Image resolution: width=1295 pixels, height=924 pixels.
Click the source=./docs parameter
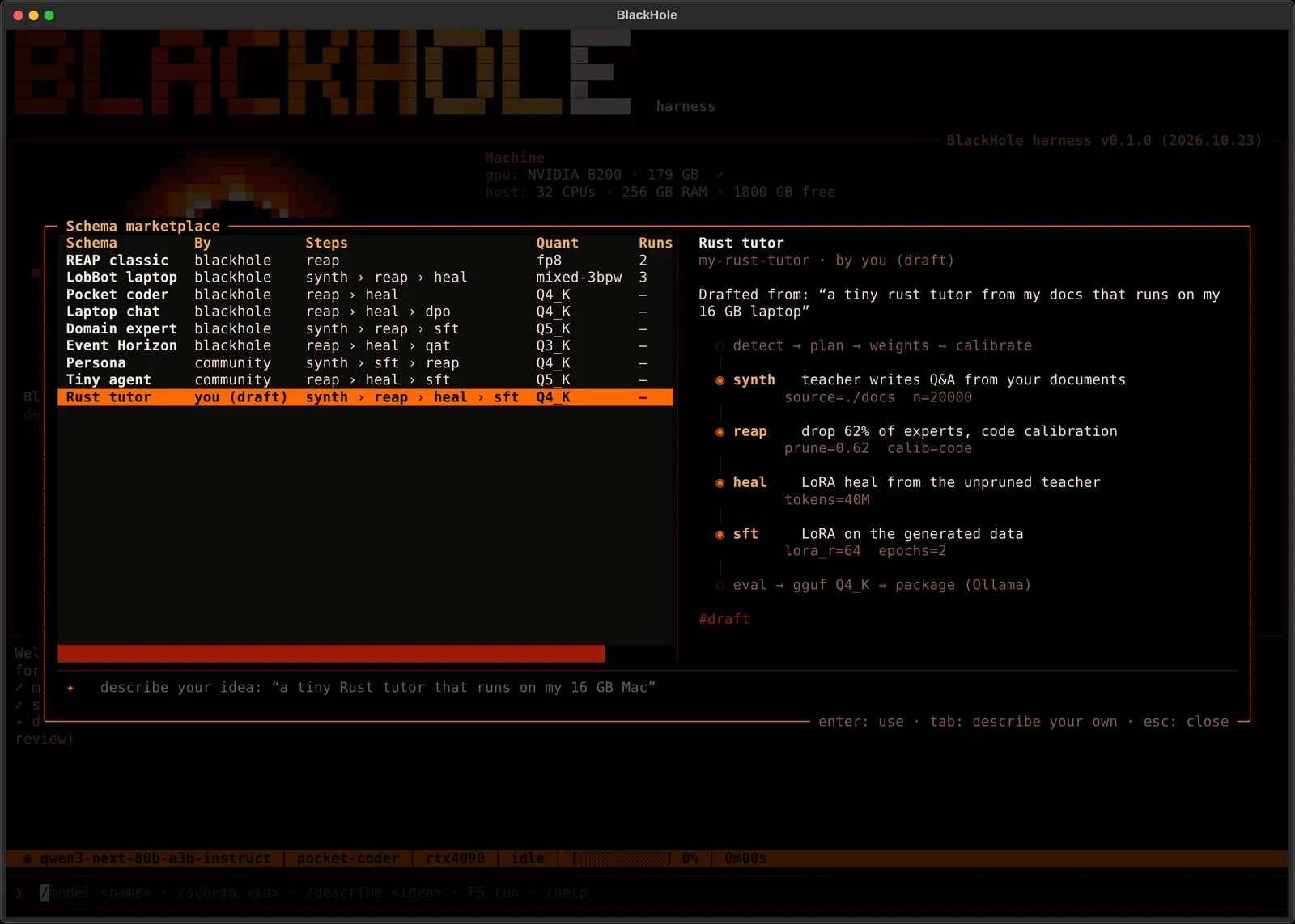(839, 397)
